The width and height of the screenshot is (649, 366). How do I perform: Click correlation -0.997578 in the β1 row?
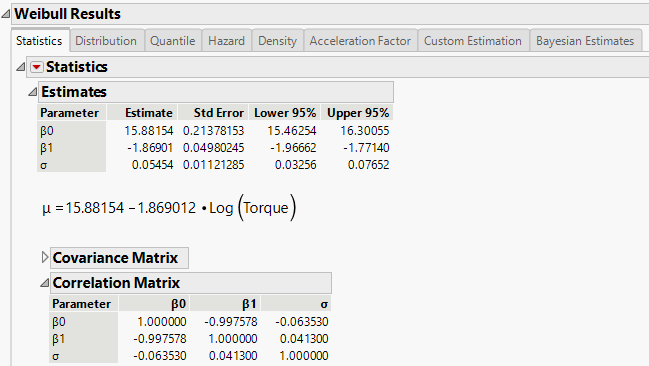(160, 339)
